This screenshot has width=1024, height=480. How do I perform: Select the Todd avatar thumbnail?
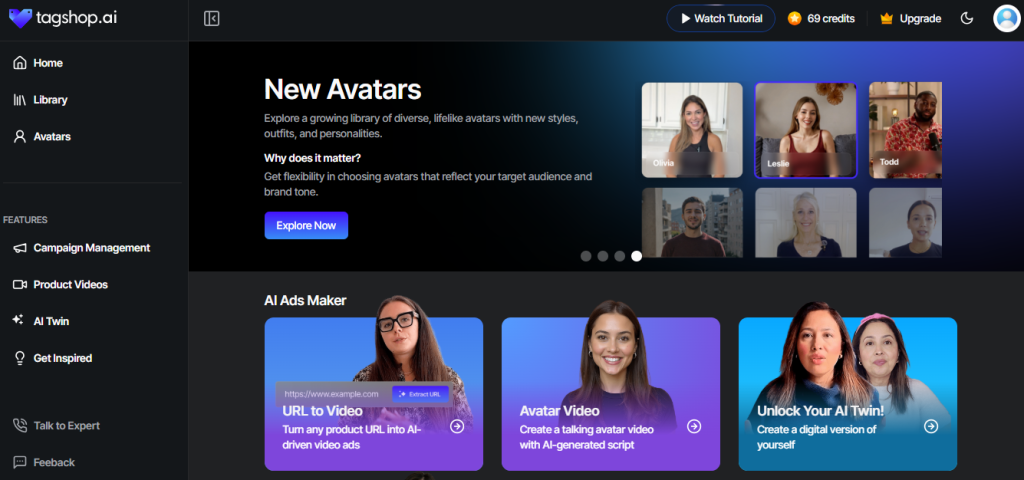(905, 130)
